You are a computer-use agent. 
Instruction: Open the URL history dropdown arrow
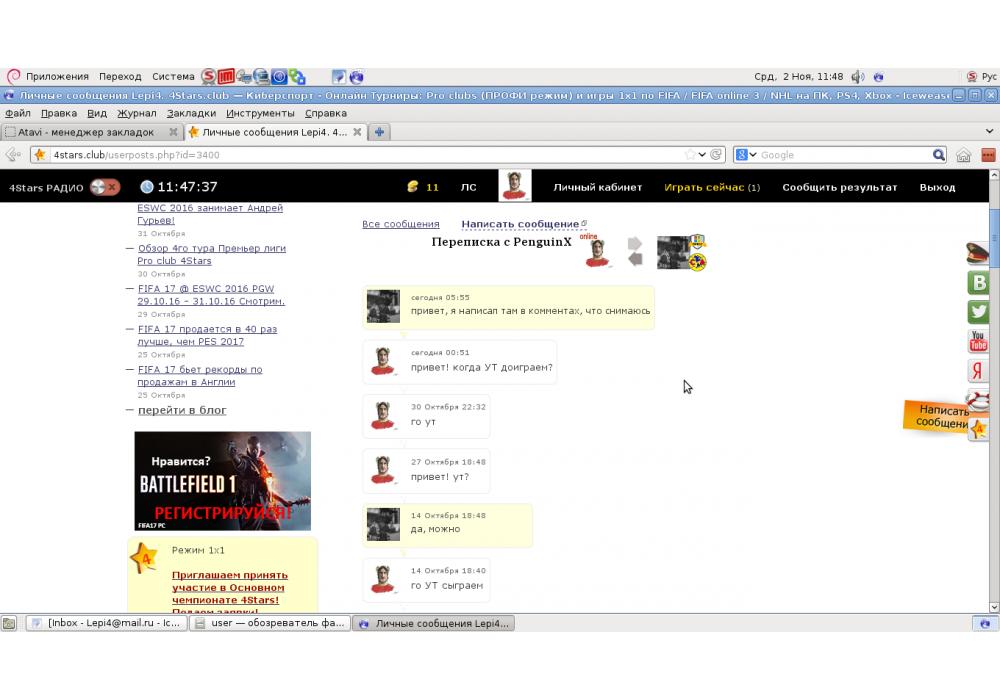point(703,155)
